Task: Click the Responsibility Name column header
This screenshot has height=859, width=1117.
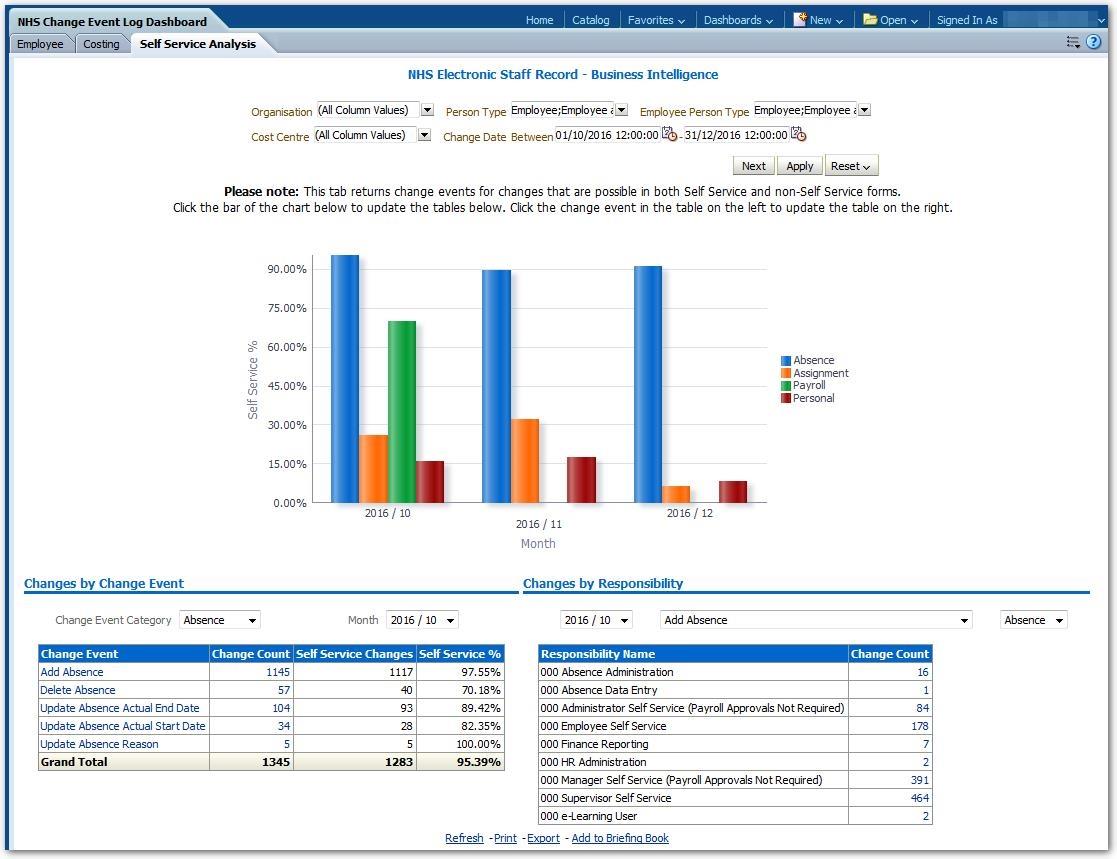Action: click(x=693, y=654)
